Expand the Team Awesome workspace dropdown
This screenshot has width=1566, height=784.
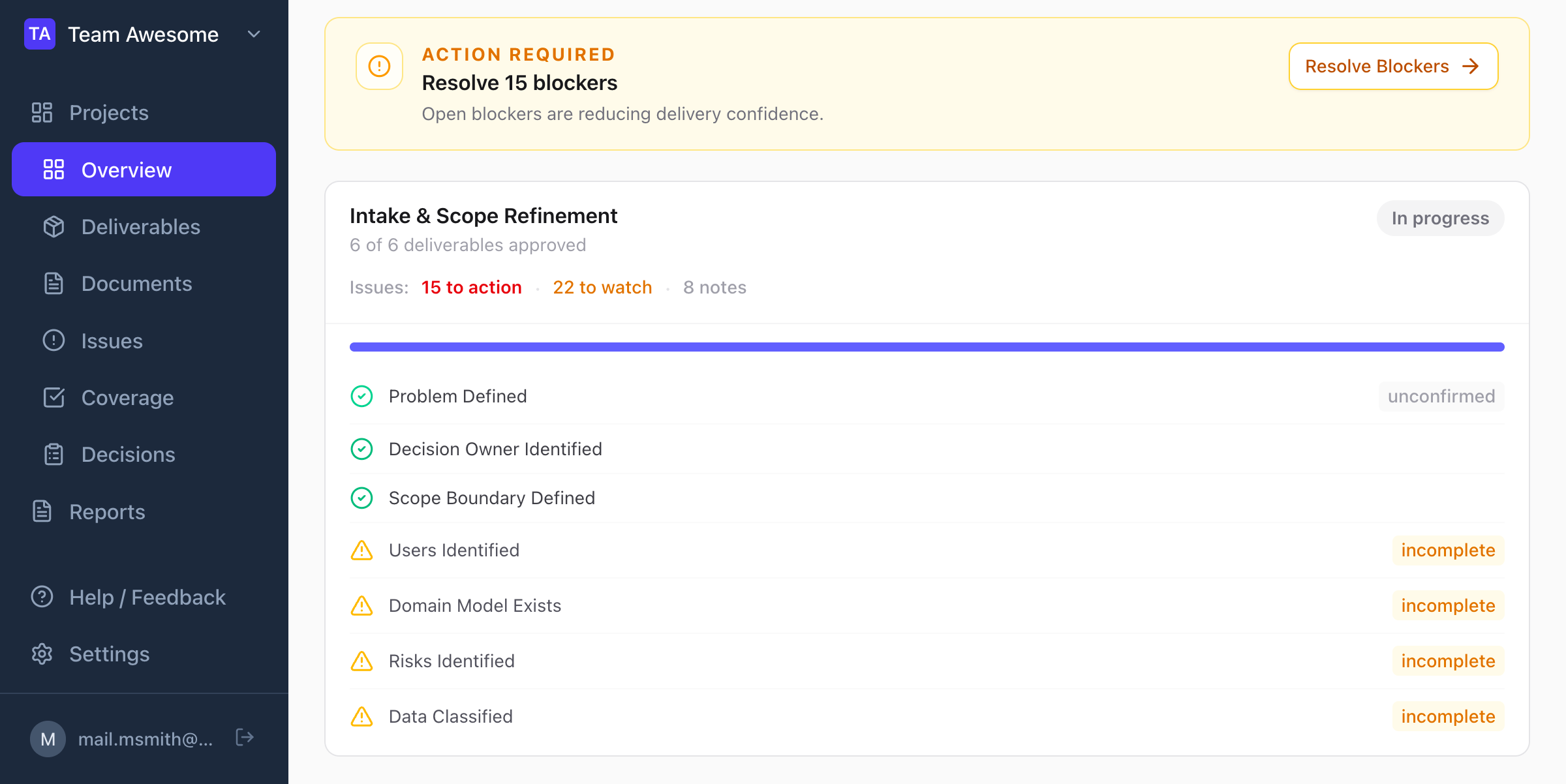point(253,34)
